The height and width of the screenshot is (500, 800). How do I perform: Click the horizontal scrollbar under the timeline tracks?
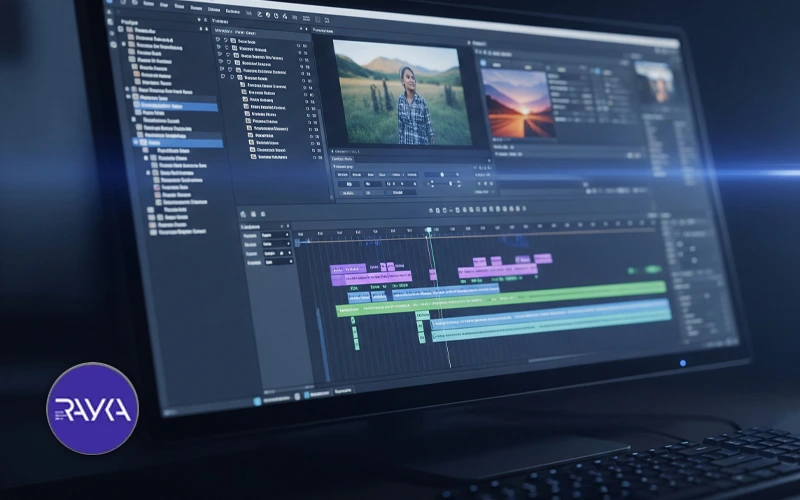click(x=571, y=358)
